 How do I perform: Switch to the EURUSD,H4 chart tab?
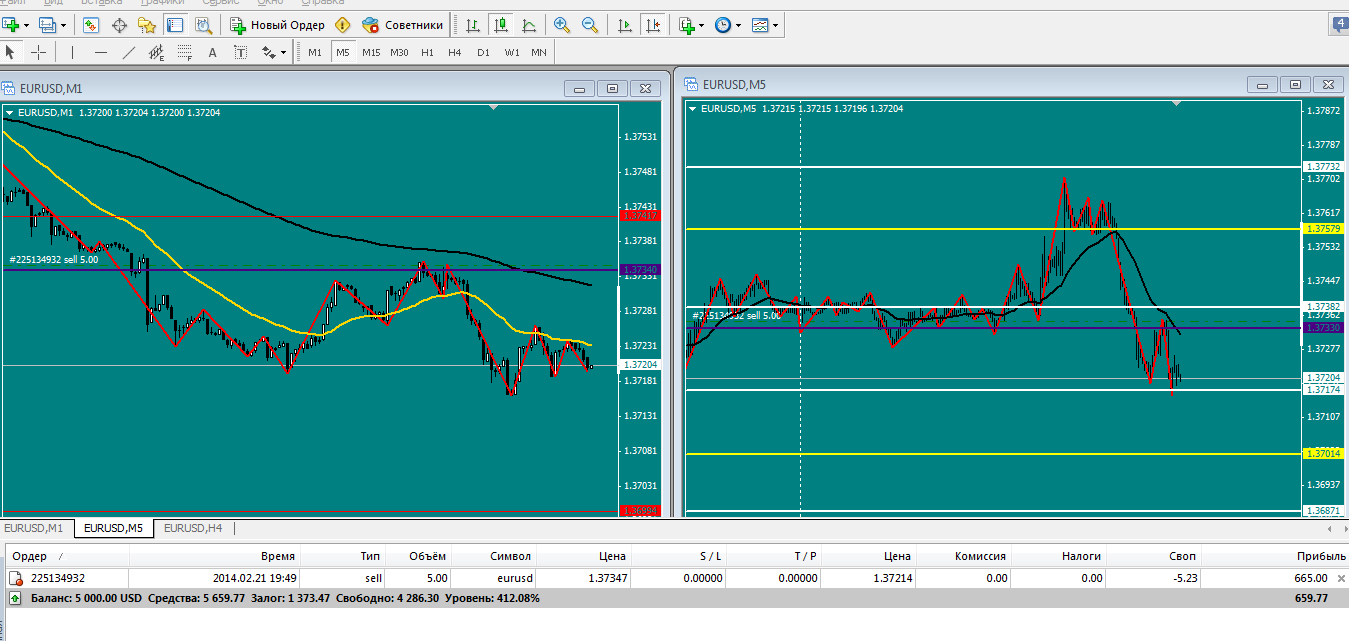(193, 528)
